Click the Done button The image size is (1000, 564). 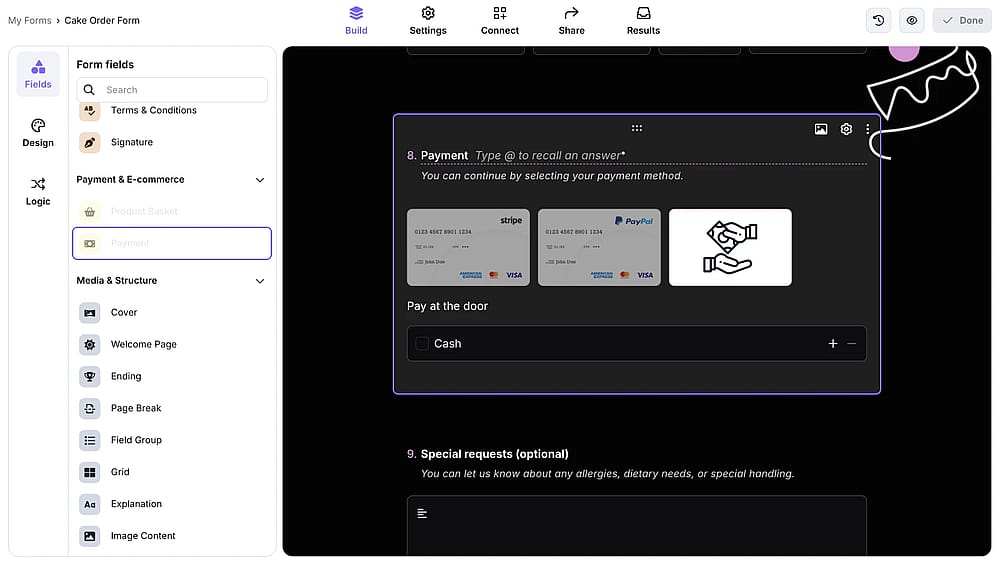[x=962, y=20]
